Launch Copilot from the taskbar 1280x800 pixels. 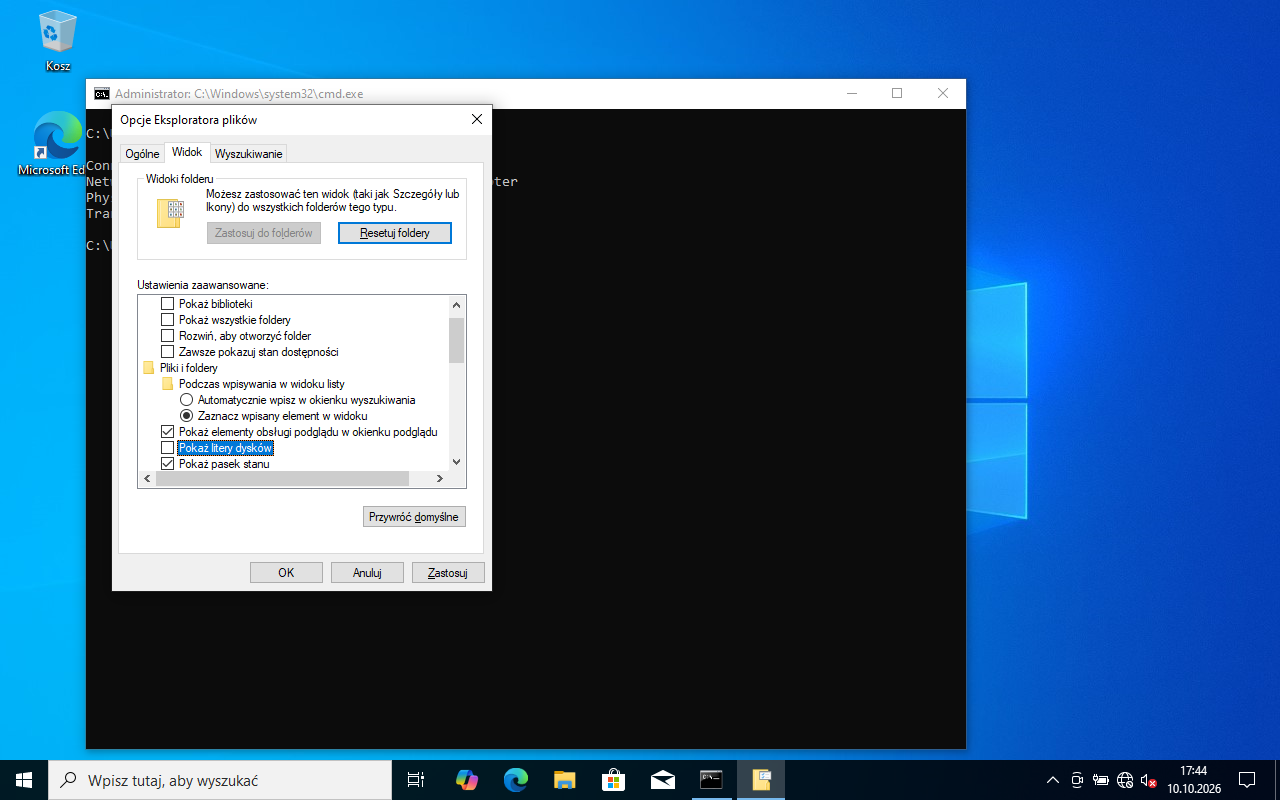pyautogui.click(x=466, y=780)
